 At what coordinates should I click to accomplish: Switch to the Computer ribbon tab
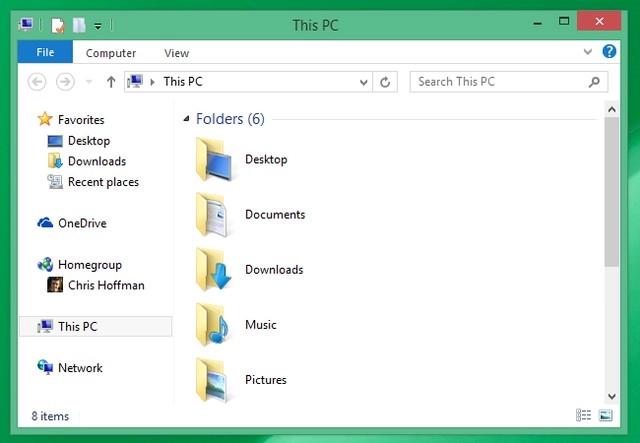coord(111,53)
